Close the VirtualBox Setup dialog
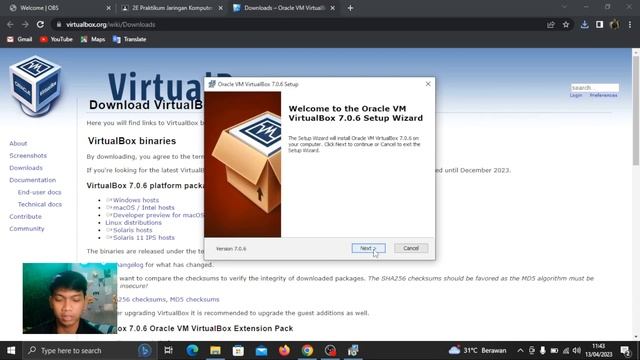640x360 pixels. [428, 84]
